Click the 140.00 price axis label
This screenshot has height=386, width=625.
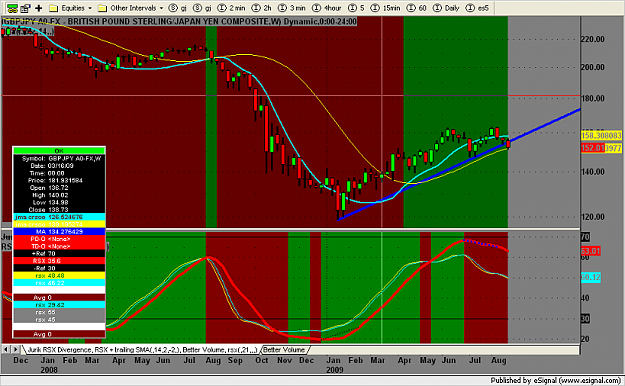tap(593, 172)
